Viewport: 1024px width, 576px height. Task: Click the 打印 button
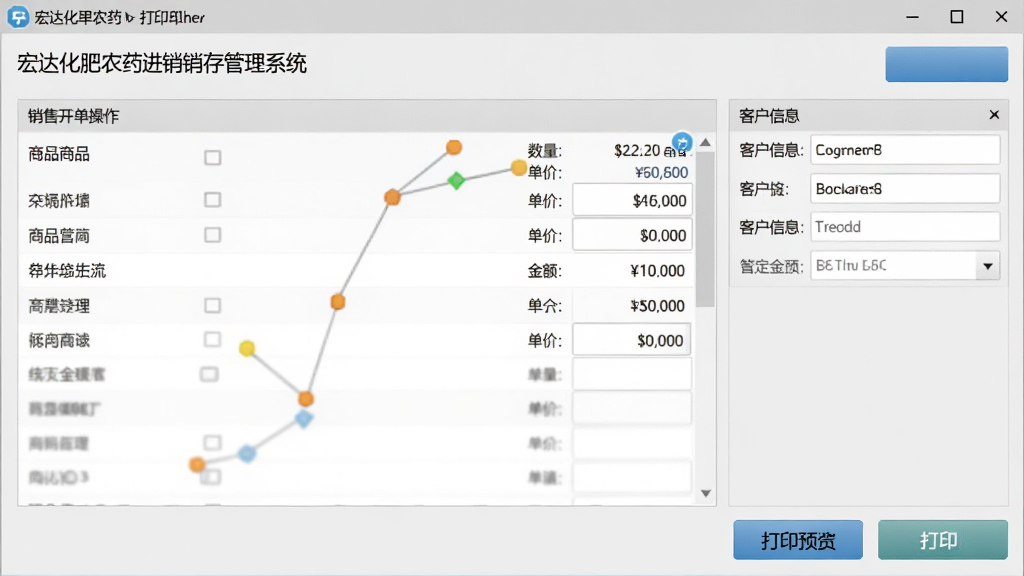(942, 540)
